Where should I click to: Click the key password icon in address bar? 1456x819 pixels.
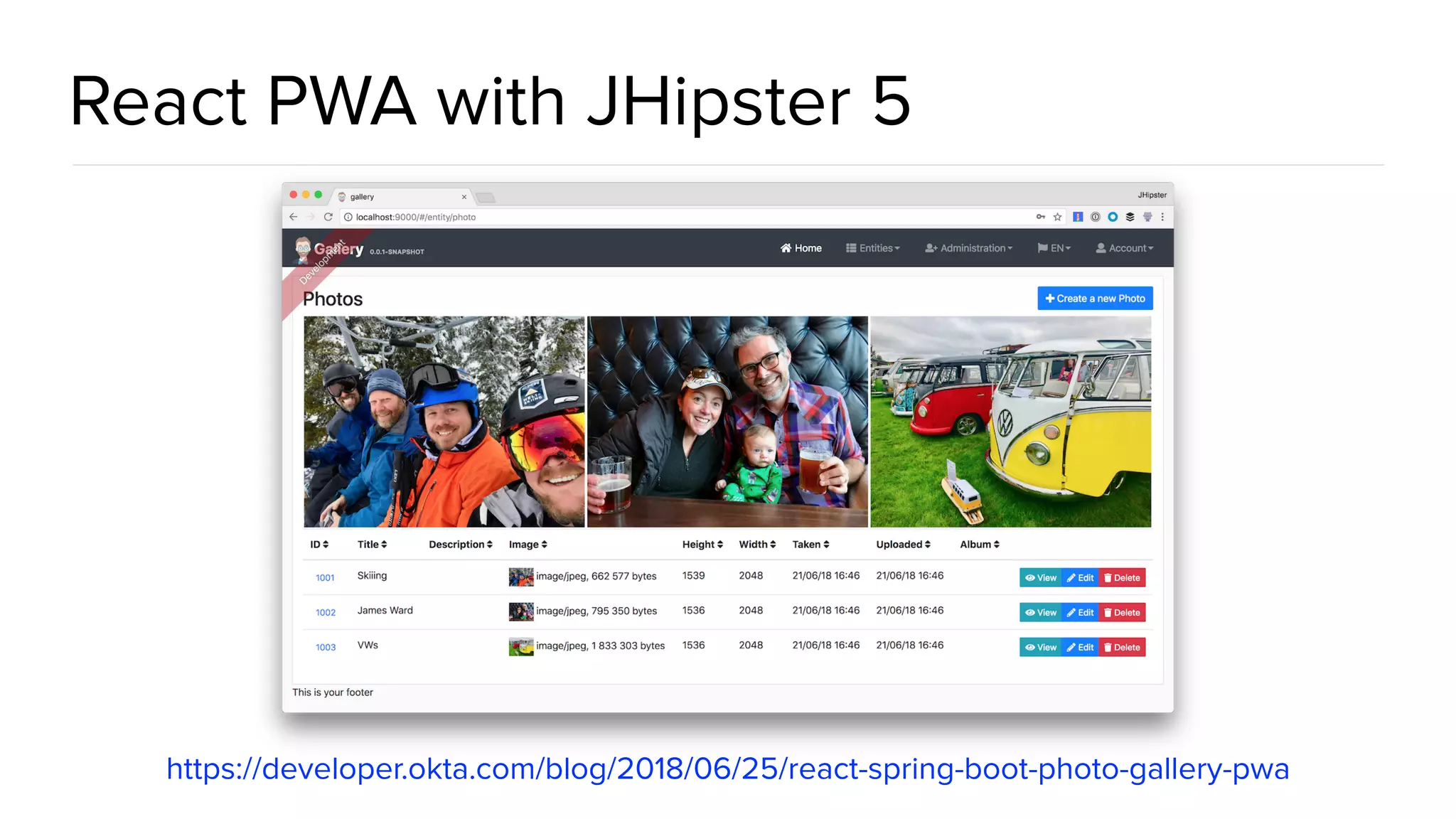(x=1041, y=217)
